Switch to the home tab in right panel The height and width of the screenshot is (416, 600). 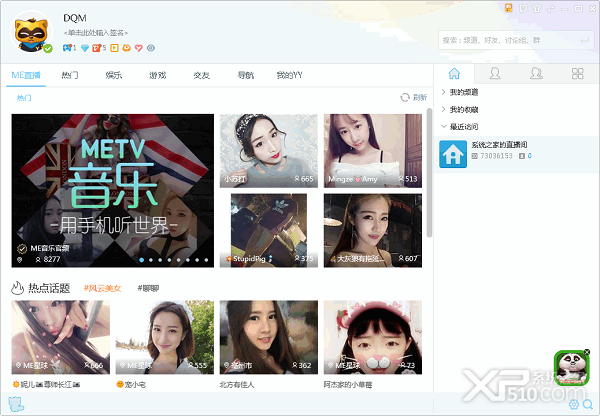coord(454,73)
